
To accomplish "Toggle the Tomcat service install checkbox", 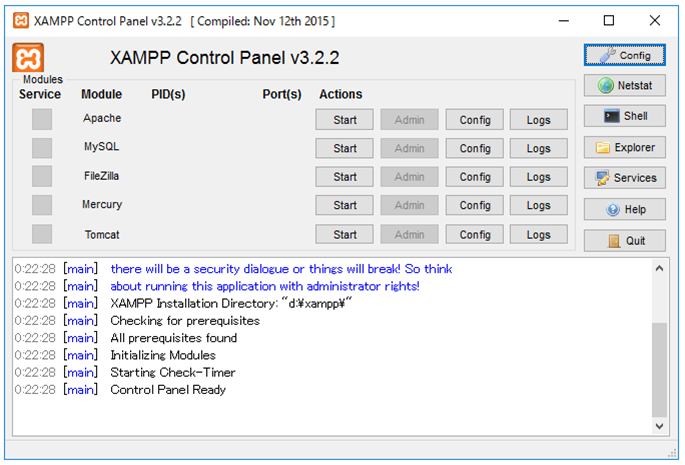I will click(41, 235).
